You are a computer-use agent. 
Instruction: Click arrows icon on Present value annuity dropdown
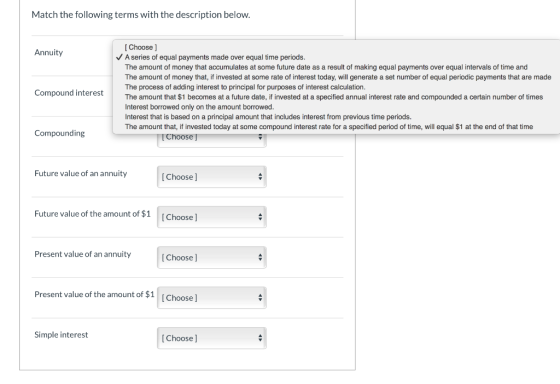(260, 258)
